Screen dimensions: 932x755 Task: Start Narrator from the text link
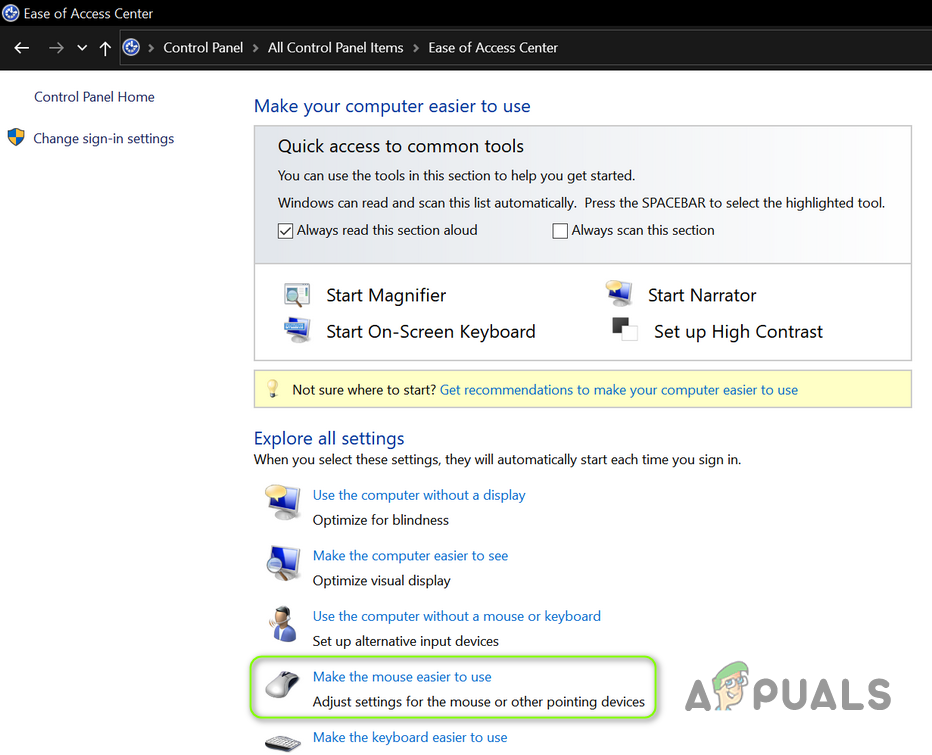pyautogui.click(x=702, y=295)
